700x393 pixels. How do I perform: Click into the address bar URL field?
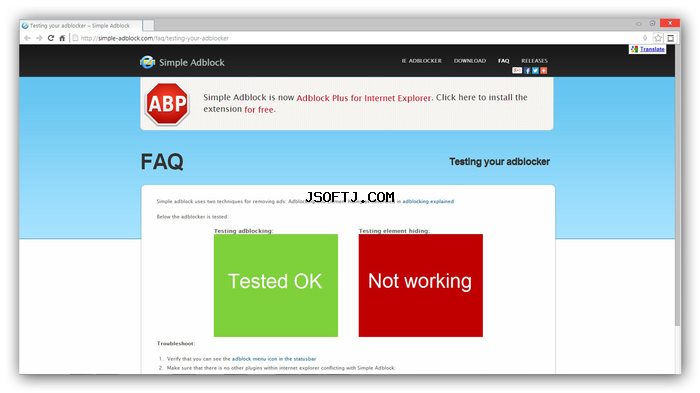tap(357, 38)
